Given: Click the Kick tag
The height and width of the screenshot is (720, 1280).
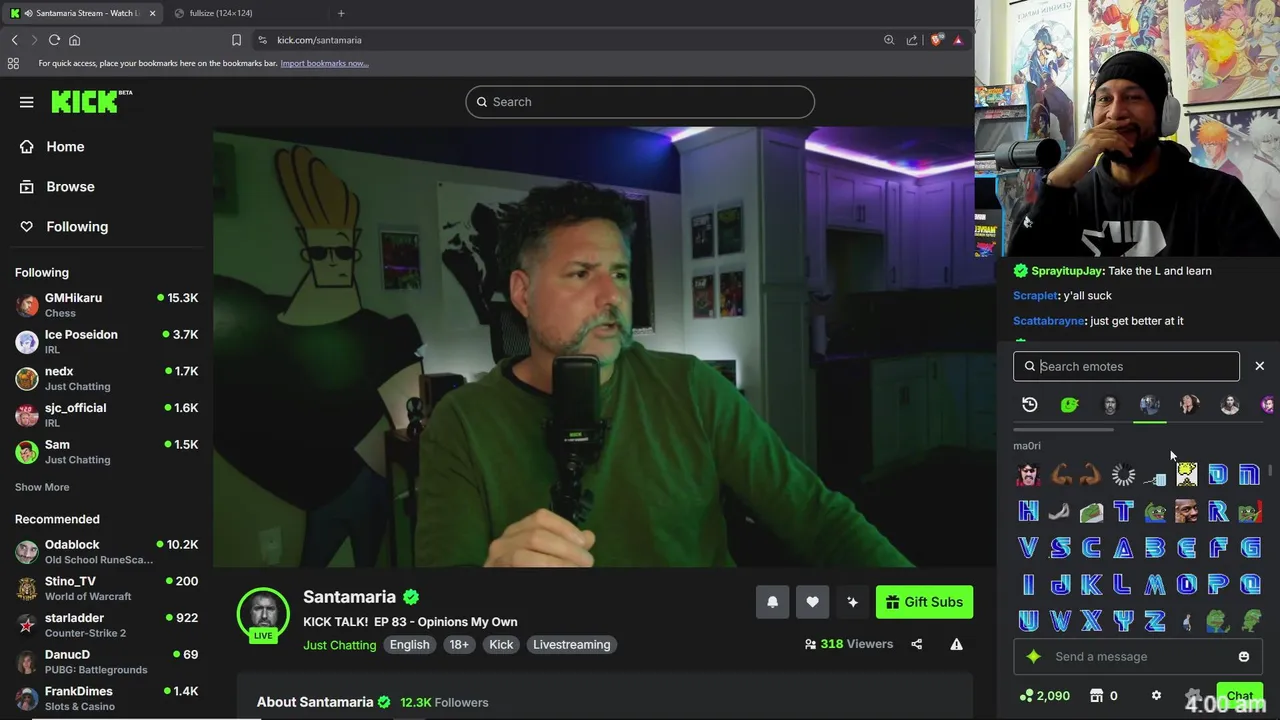Looking at the screenshot, I should click(501, 645).
